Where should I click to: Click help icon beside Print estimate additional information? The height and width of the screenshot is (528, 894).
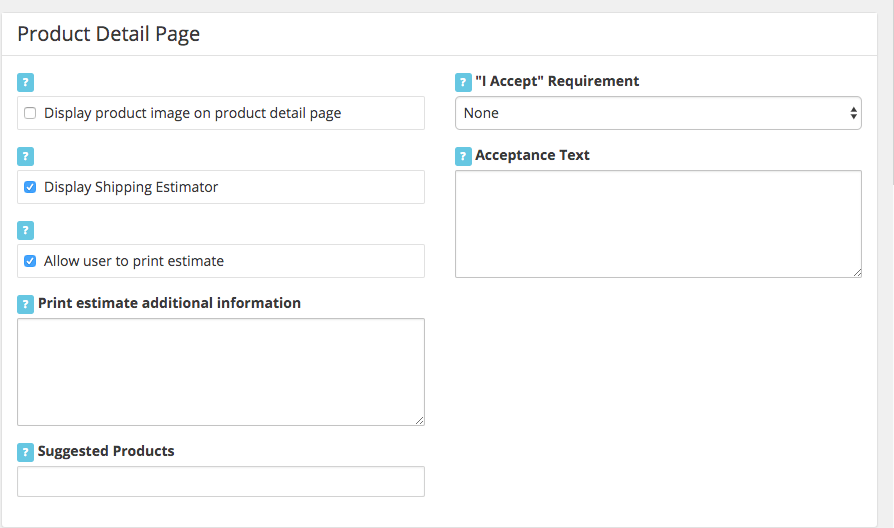click(x=25, y=304)
